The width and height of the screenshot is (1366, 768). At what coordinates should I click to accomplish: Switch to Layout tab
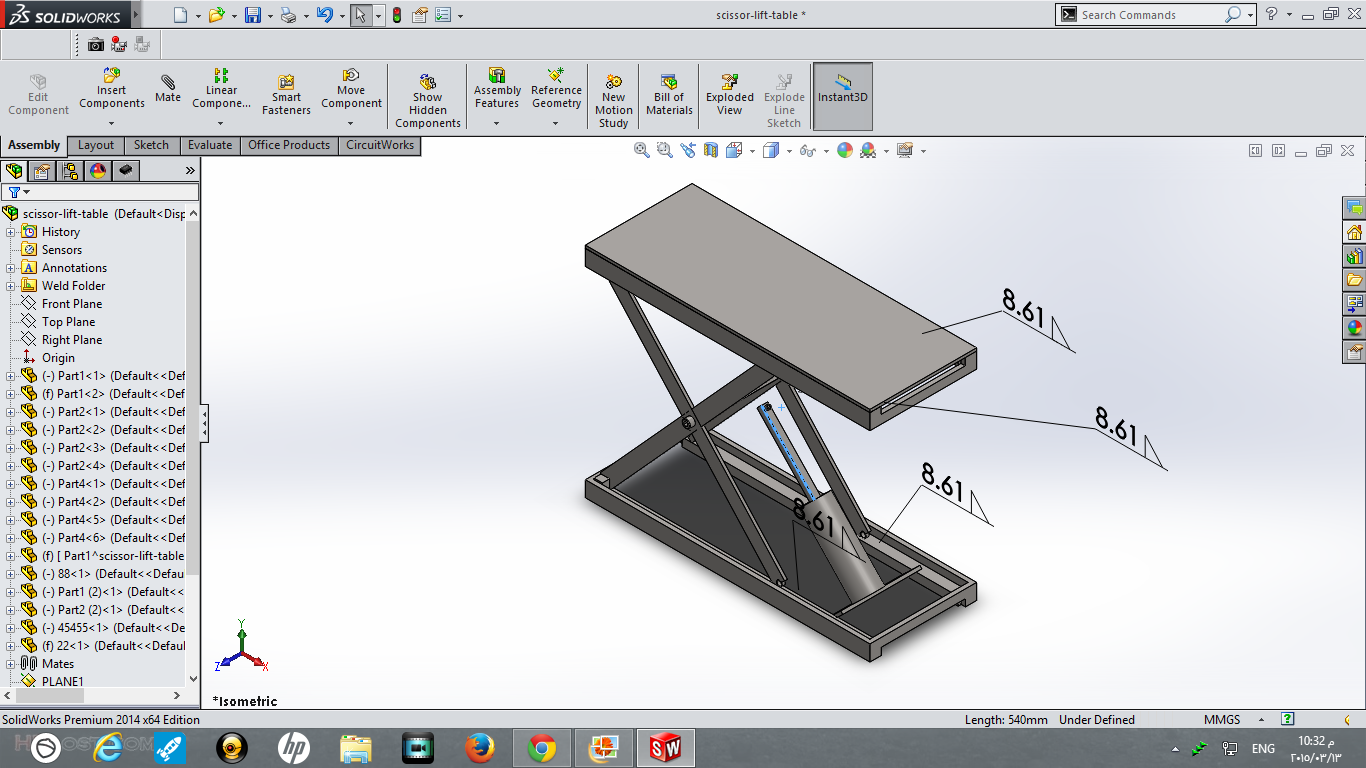(x=96, y=145)
